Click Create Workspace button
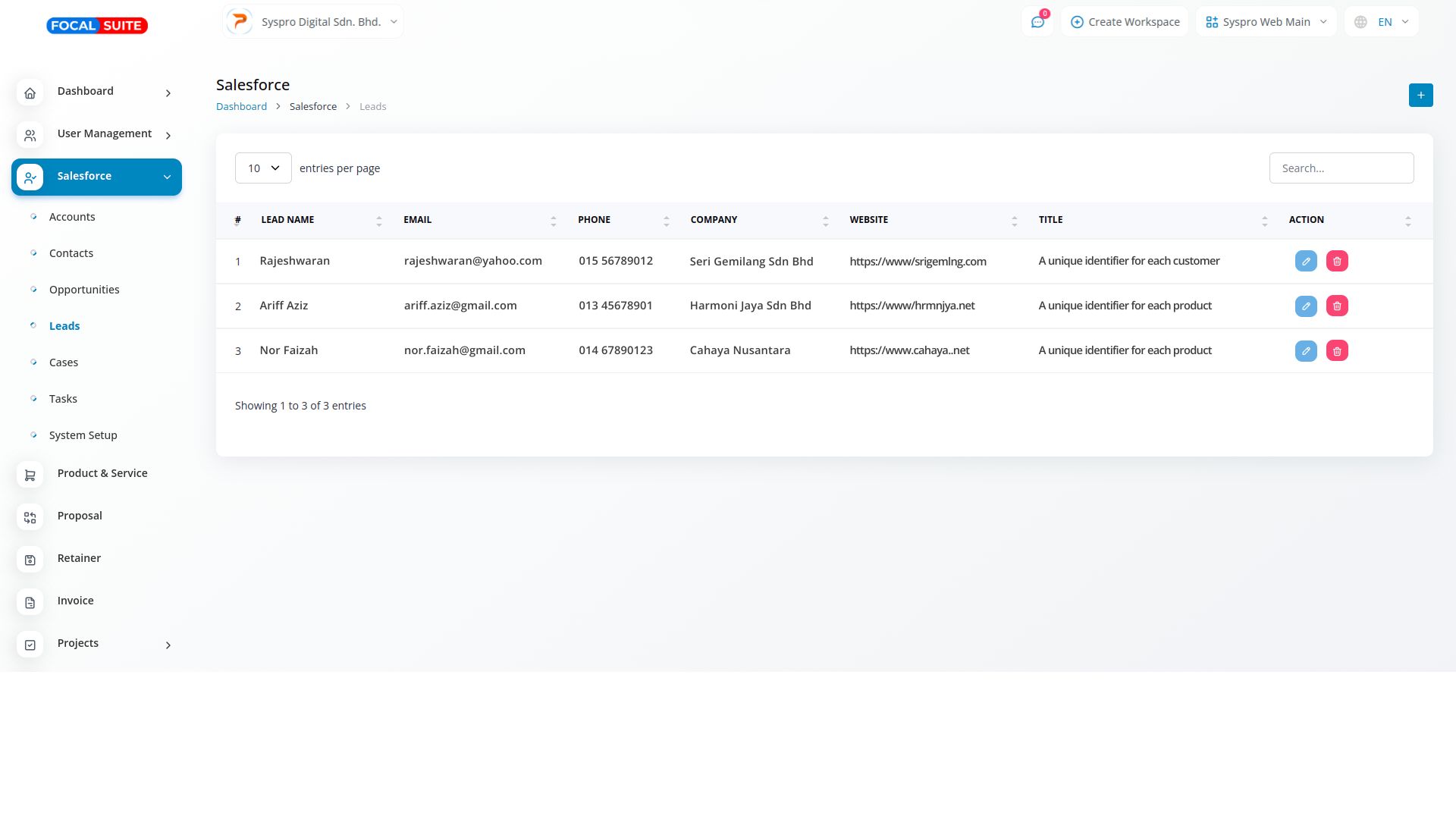The height and width of the screenshot is (819, 1456). (x=1125, y=22)
